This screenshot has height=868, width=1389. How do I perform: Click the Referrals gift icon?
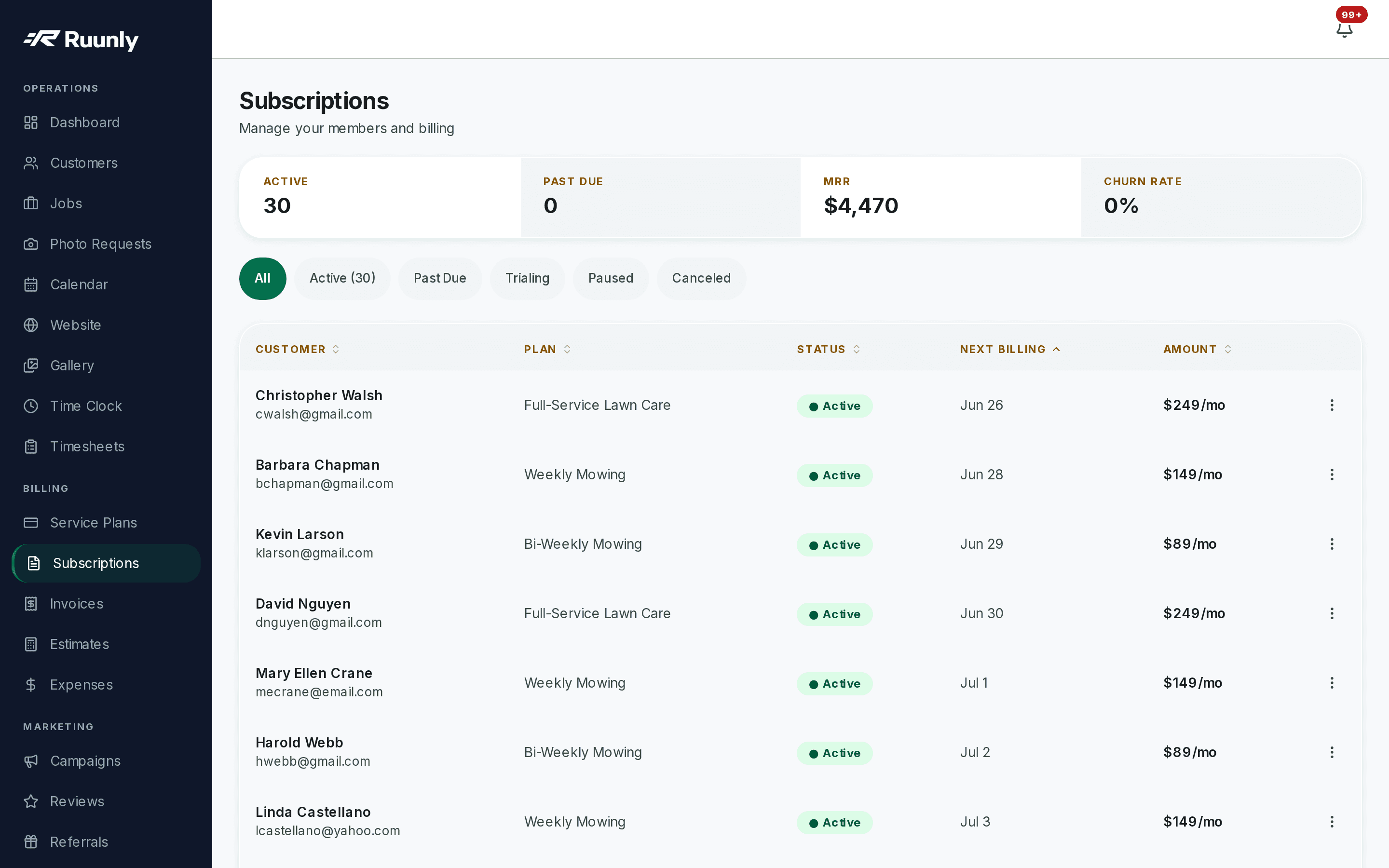[x=31, y=841]
